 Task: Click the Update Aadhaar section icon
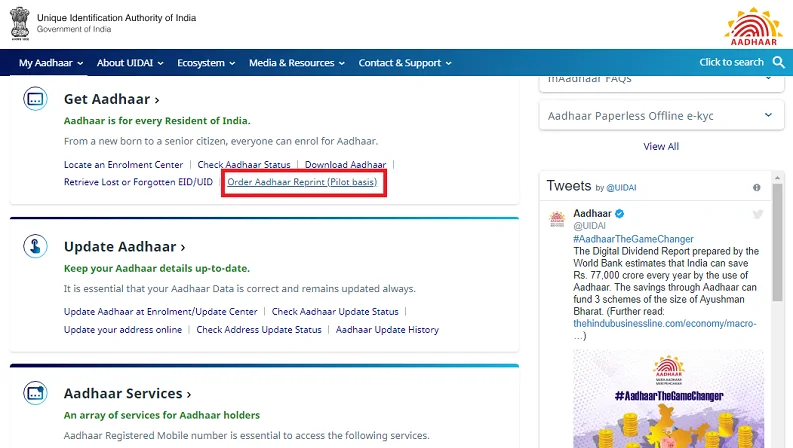click(x=35, y=246)
